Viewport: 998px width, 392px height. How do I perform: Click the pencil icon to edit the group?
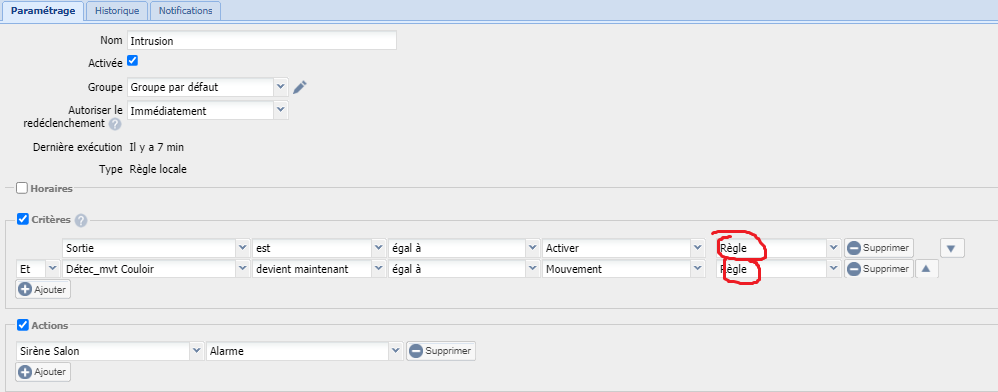(300, 87)
